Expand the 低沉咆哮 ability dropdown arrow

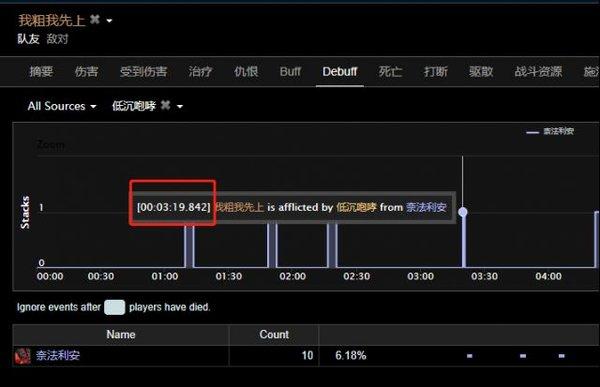point(180,107)
